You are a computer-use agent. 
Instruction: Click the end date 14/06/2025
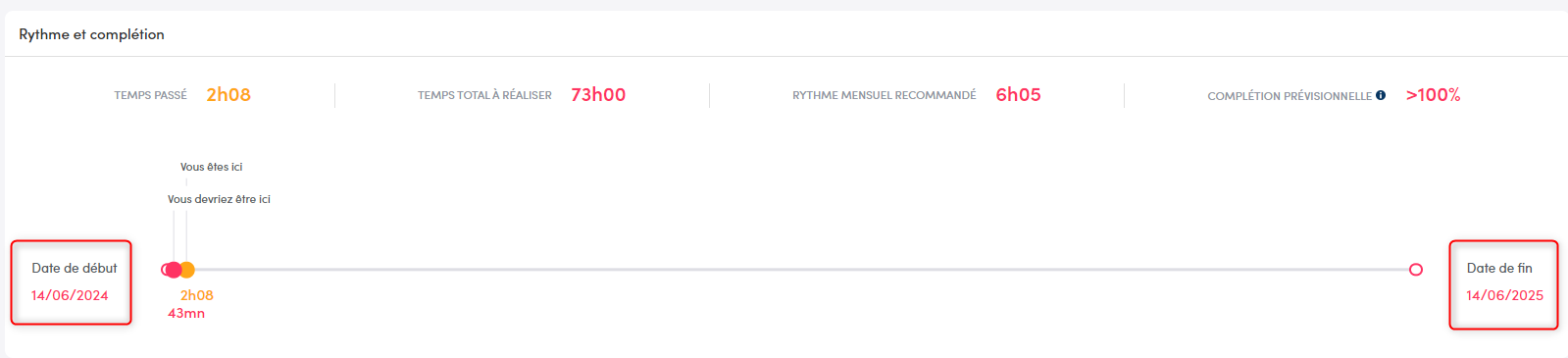click(x=1504, y=295)
